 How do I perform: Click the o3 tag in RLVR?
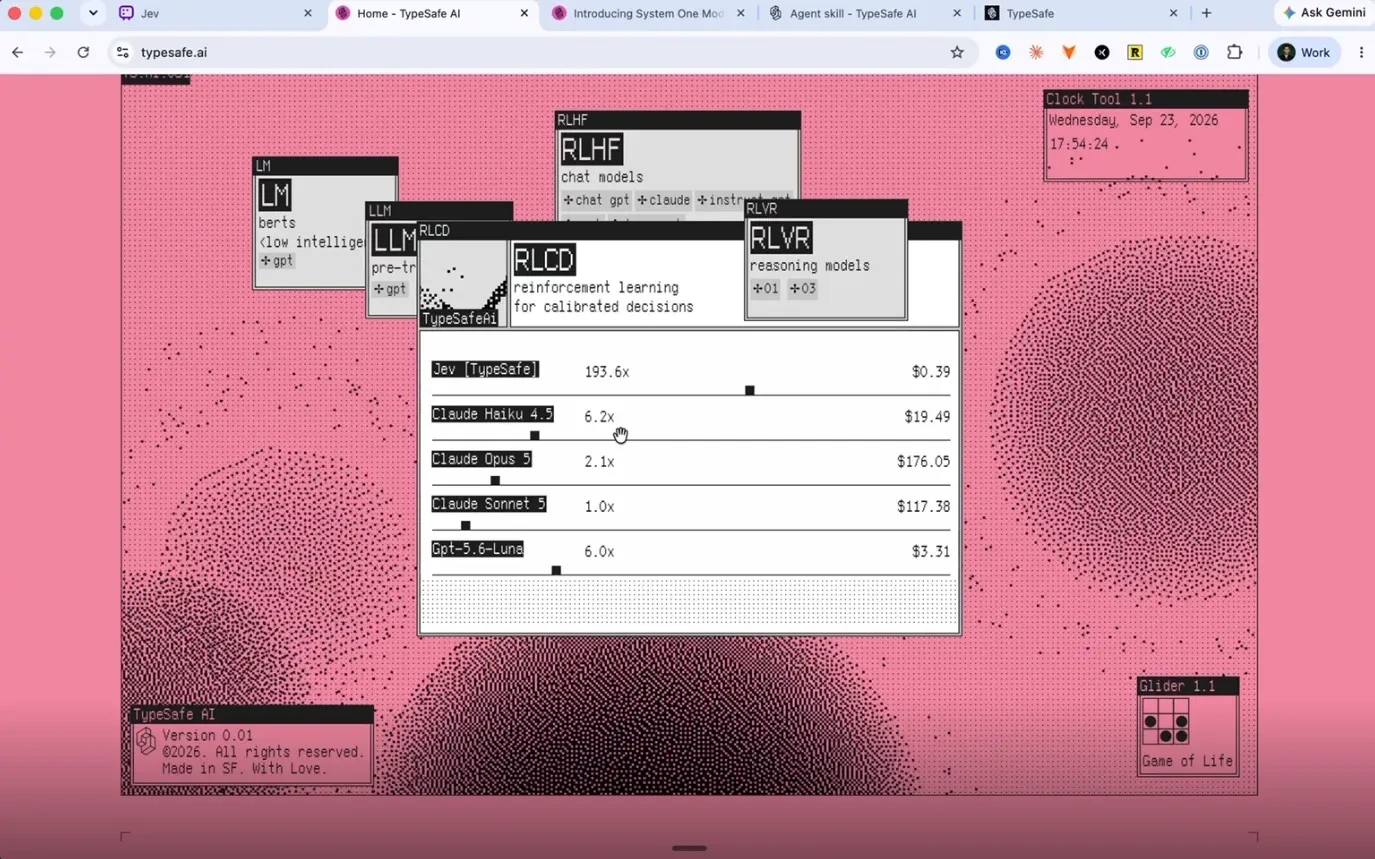[803, 289]
